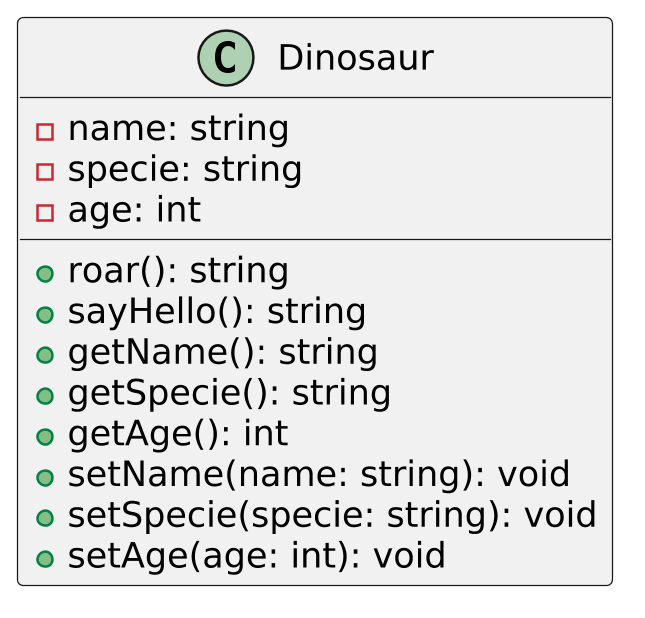Screen dimensions: 645x618
Task: Click the public circle icon beside getSpecie()
Action: pos(44,395)
